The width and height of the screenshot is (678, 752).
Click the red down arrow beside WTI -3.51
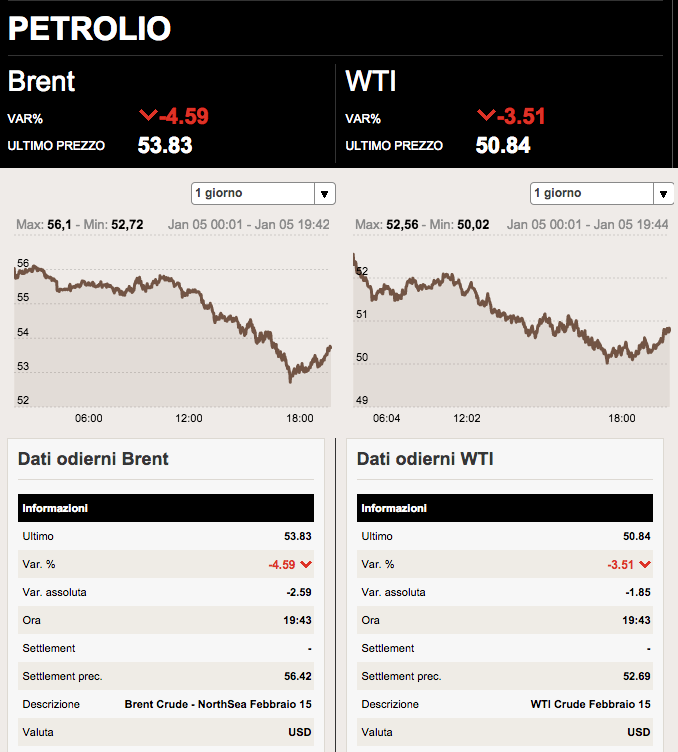tap(487, 115)
